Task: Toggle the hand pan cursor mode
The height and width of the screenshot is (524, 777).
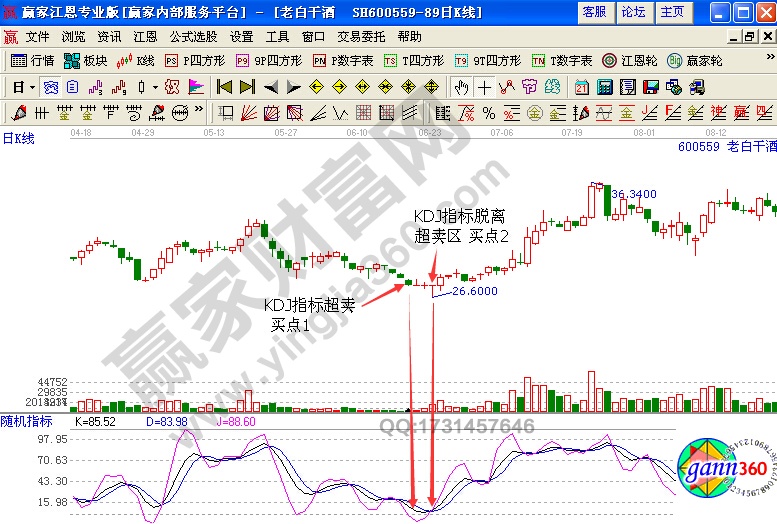Action: click(460, 87)
